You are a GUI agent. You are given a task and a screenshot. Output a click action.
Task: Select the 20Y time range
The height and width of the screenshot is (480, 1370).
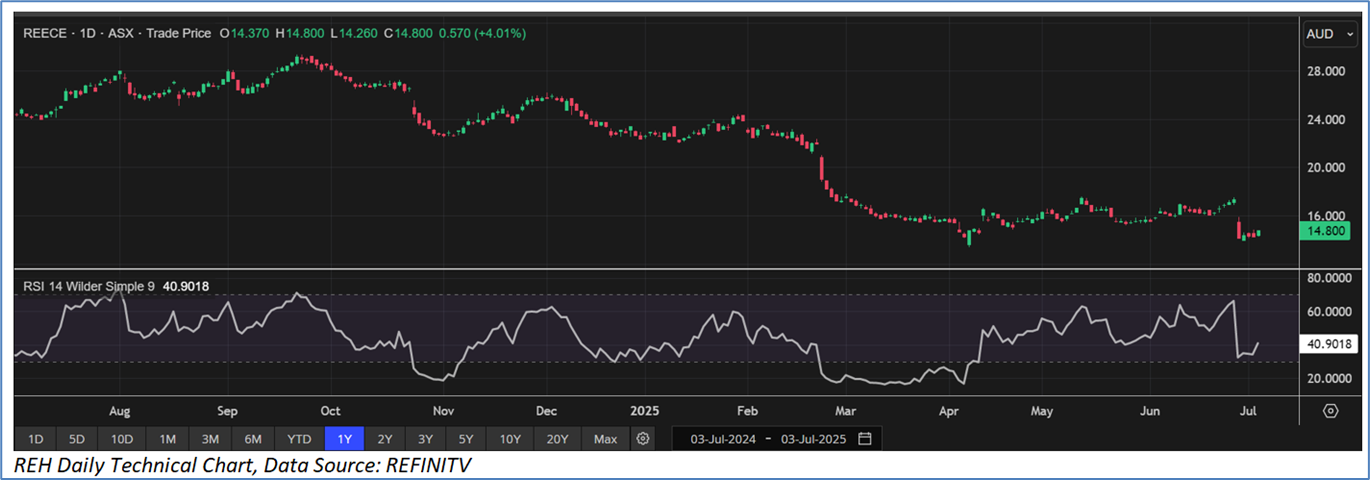[x=557, y=439]
